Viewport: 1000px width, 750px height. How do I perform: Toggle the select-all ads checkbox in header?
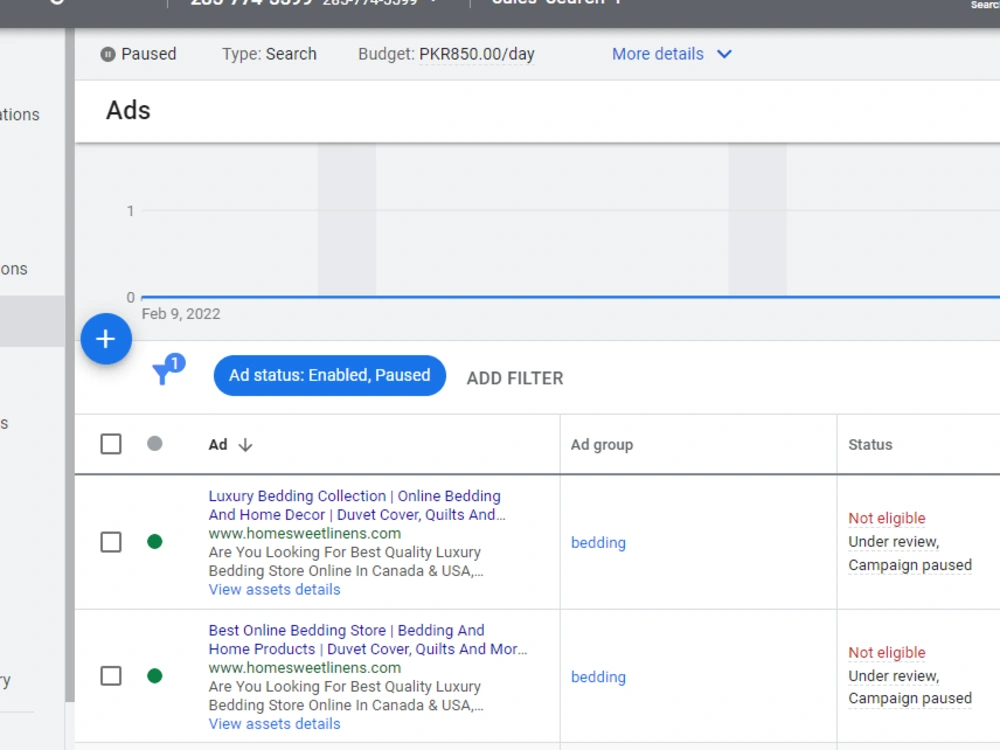(x=111, y=444)
